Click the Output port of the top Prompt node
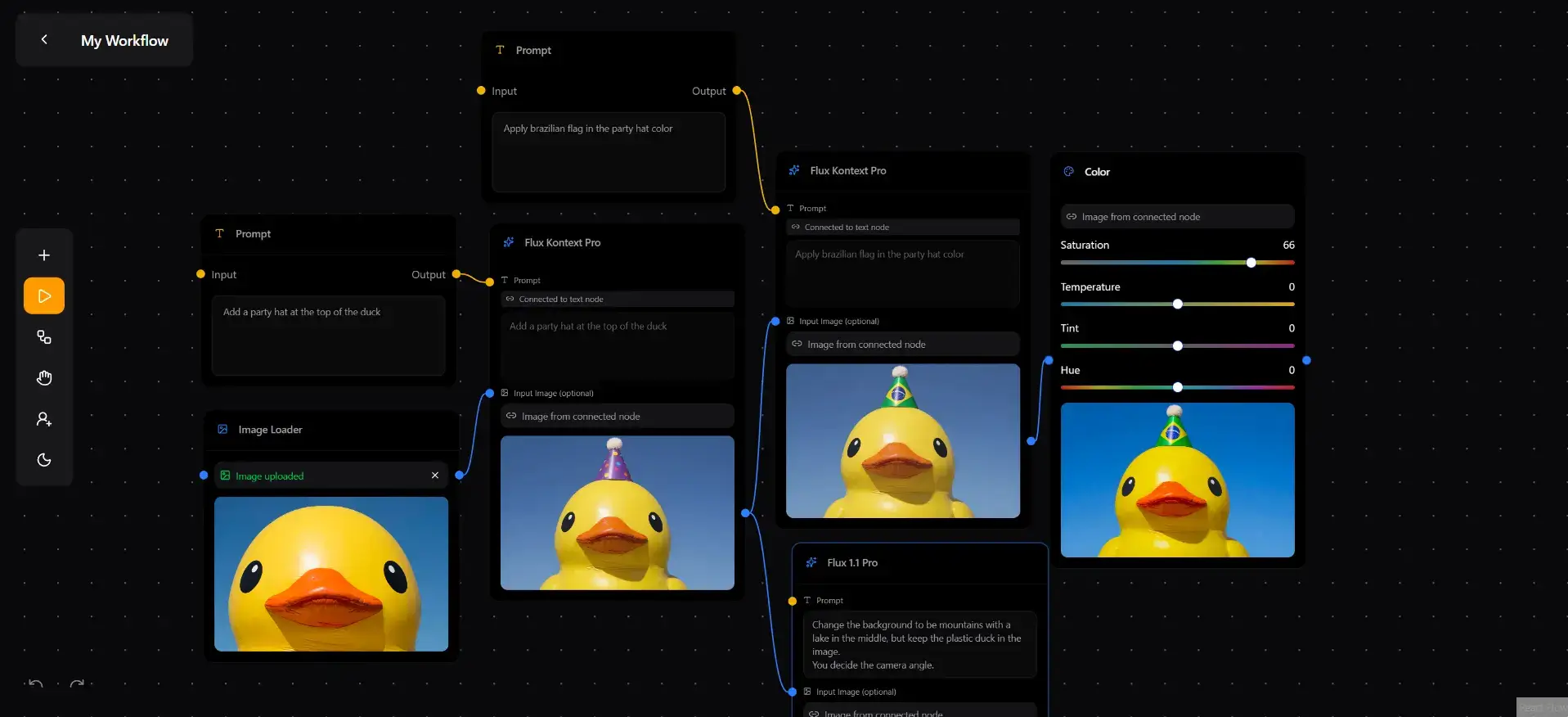 pos(736,91)
